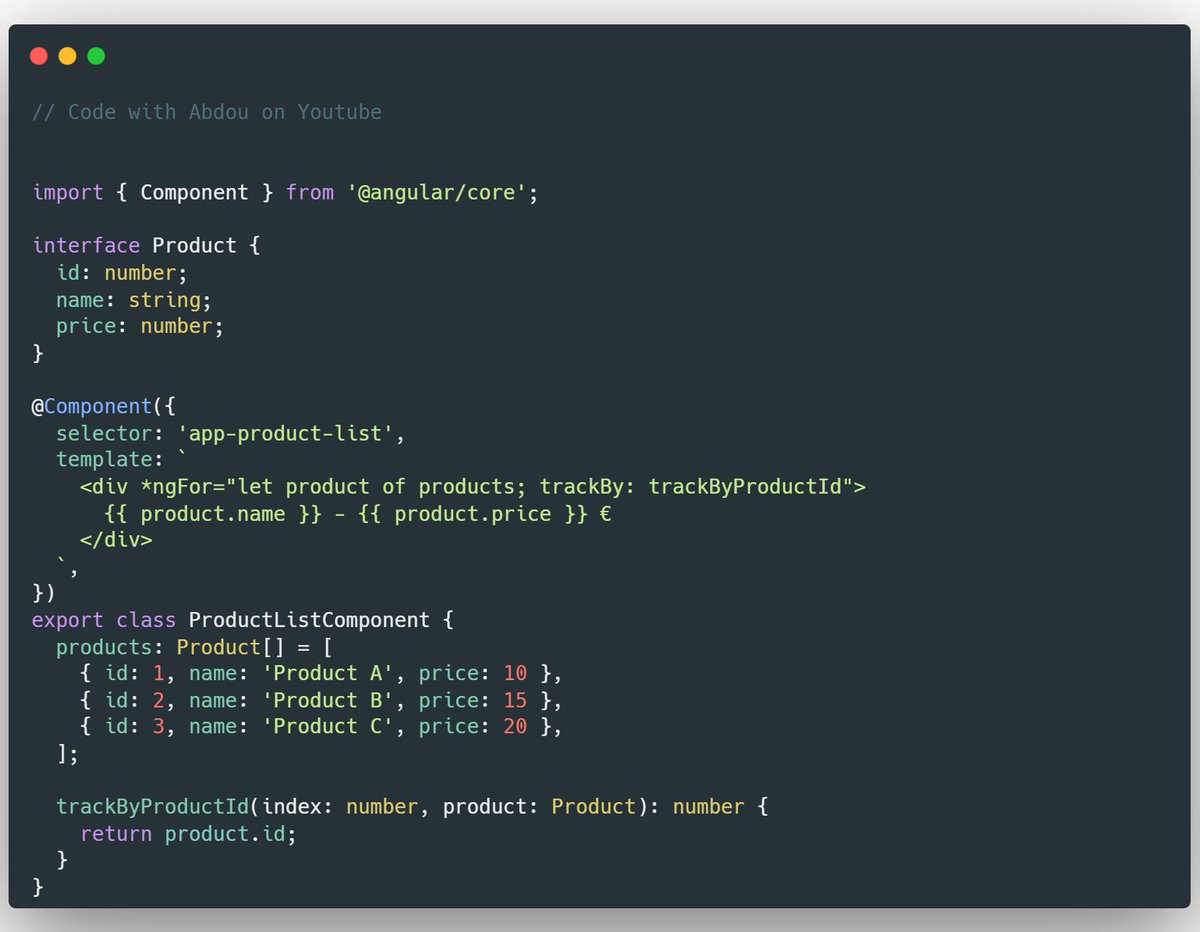This screenshot has width=1200, height=932.
Task: Click the red close window dot
Action: pos(39,56)
